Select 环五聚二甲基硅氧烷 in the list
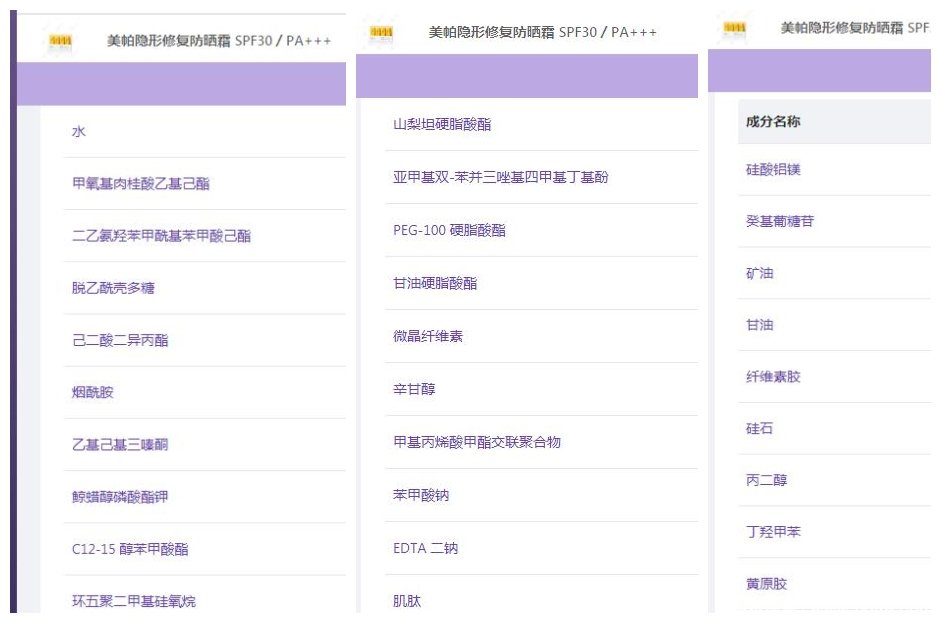Screen dimensions: 941x623 click(x=134, y=601)
